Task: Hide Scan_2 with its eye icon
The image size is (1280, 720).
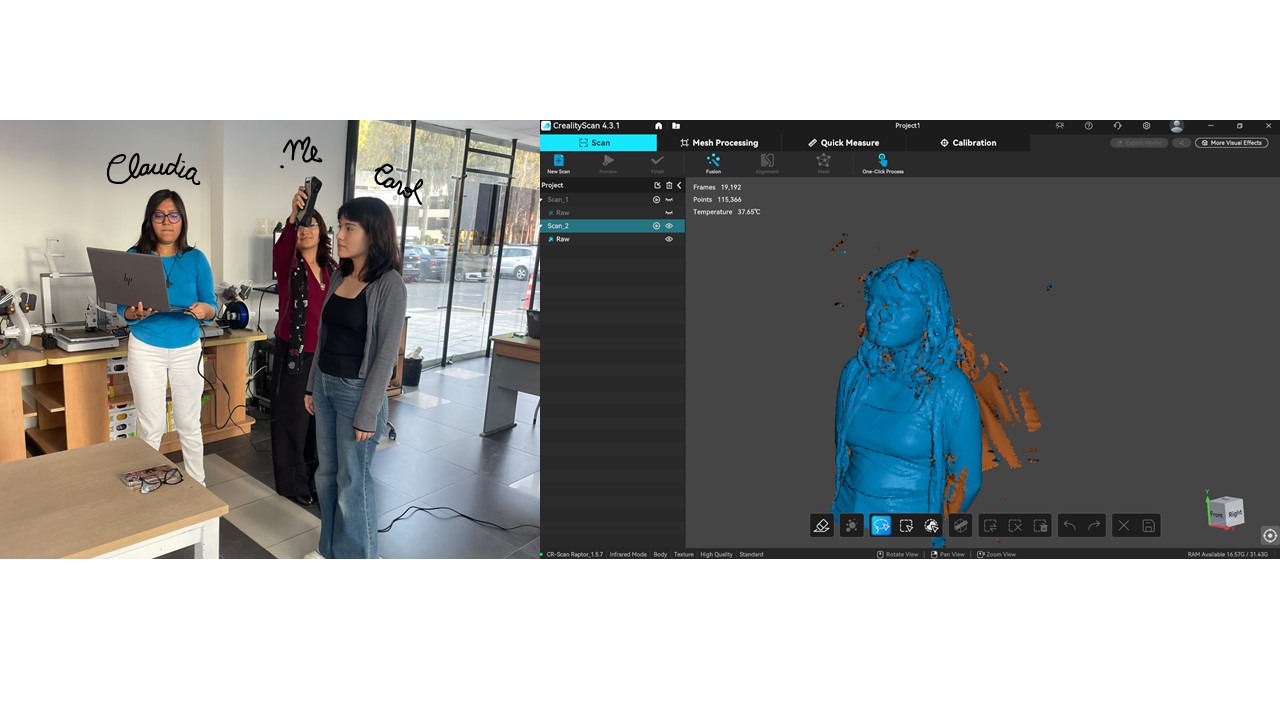Action: 669,226
